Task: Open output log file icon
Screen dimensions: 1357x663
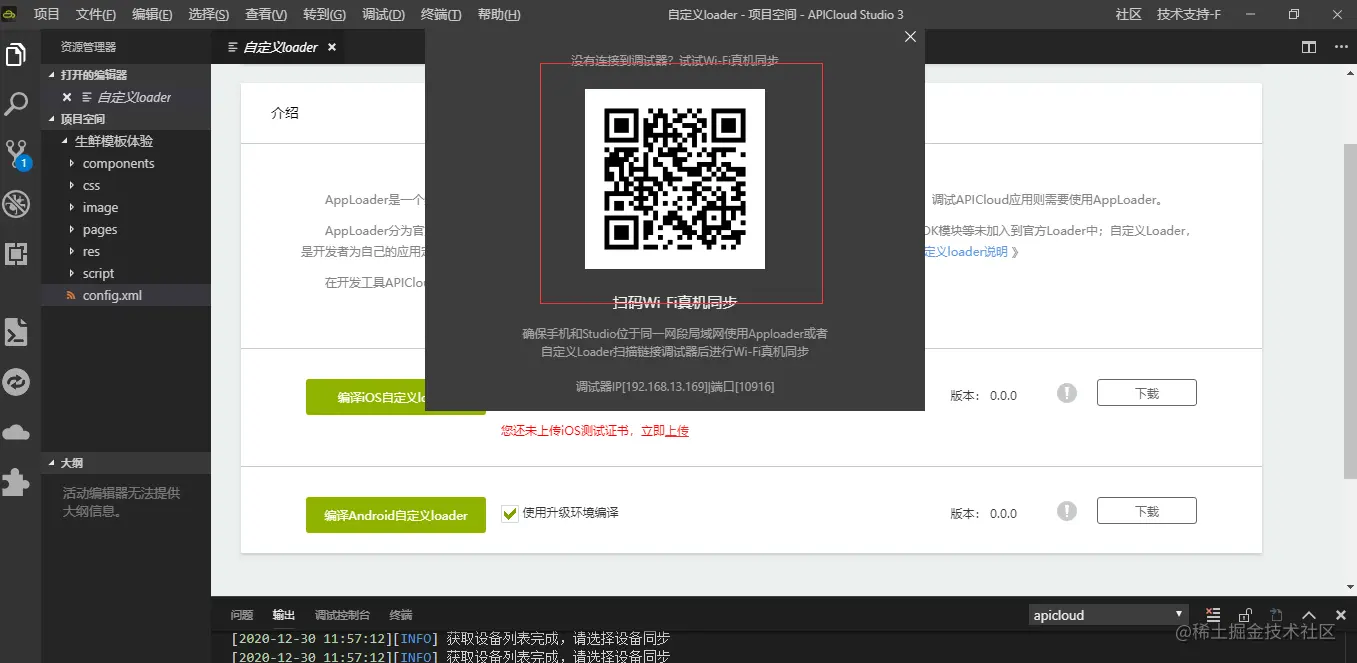Action: [1277, 615]
